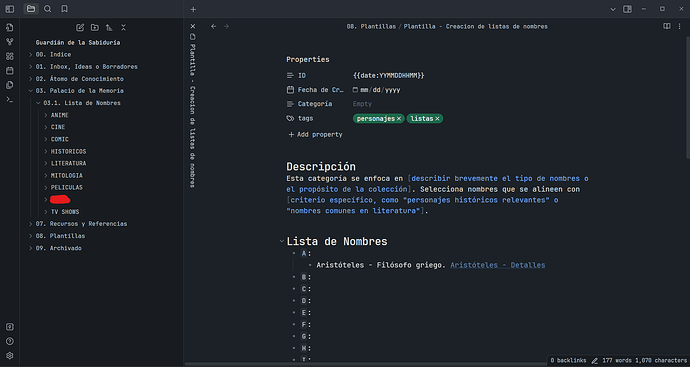Open the tab list dropdown
The height and width of the screenshot is (367, 690).
tap(613, 9)
